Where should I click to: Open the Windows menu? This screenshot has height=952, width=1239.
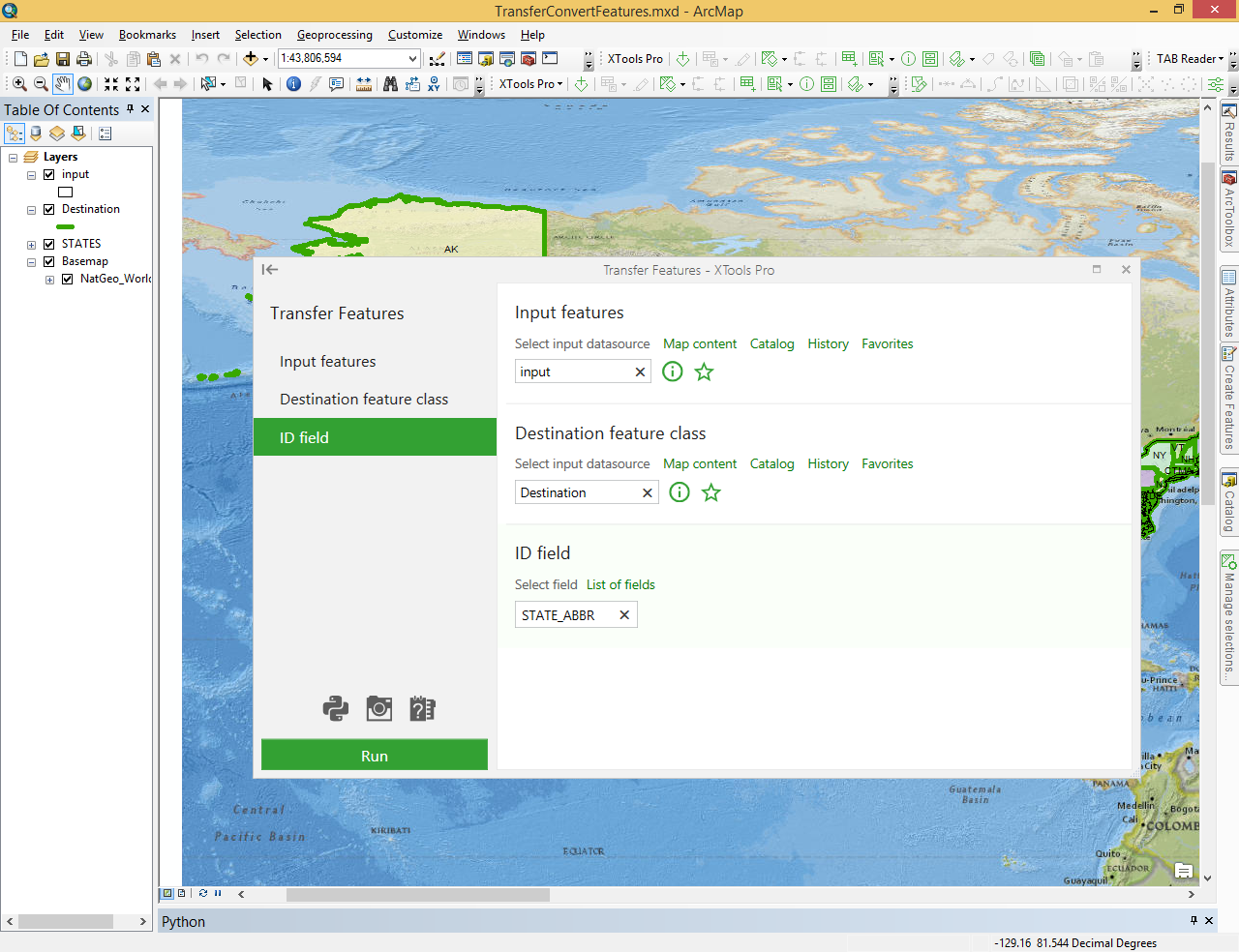point(481,35)
